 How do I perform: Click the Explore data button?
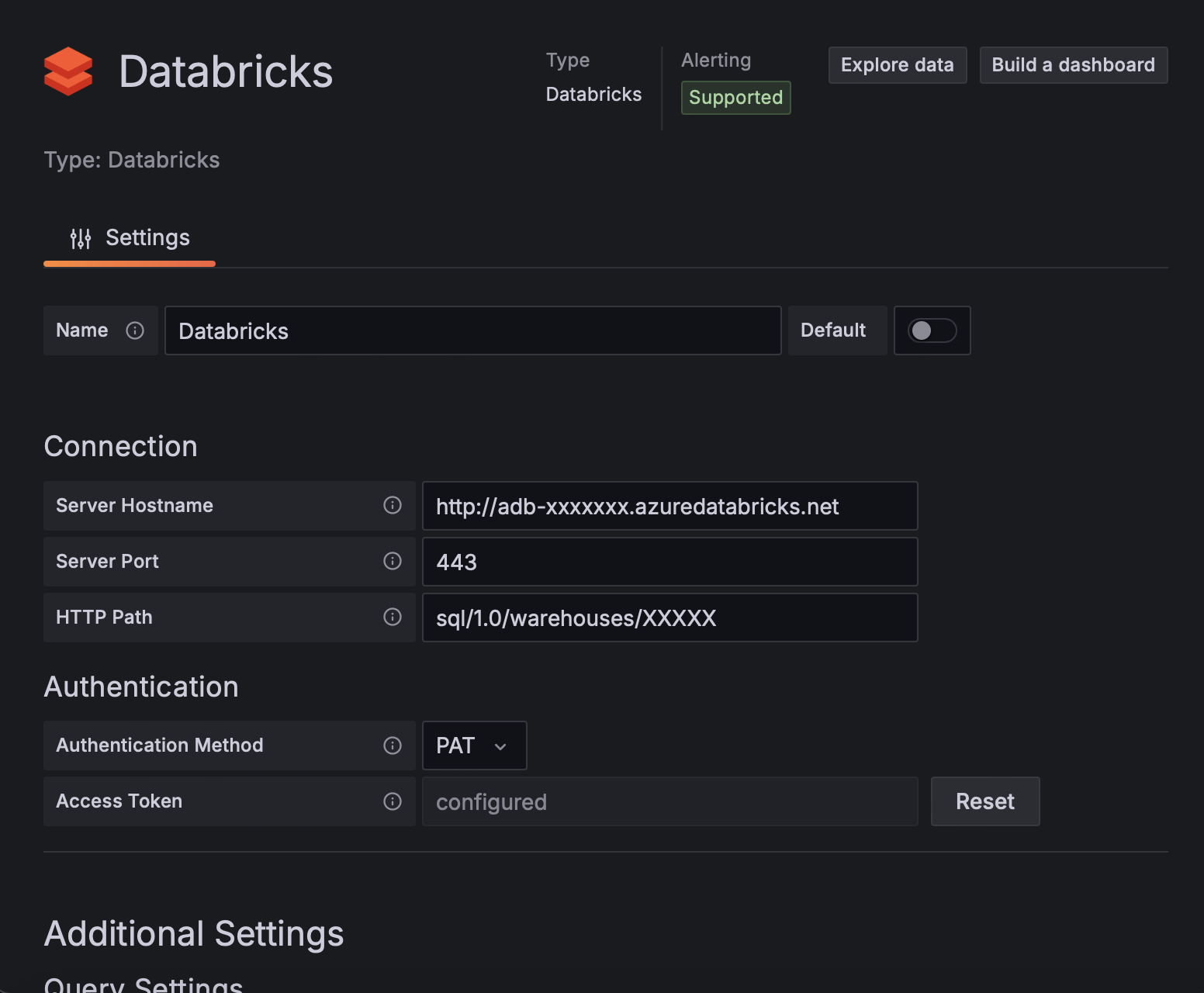tap(897, 65)
